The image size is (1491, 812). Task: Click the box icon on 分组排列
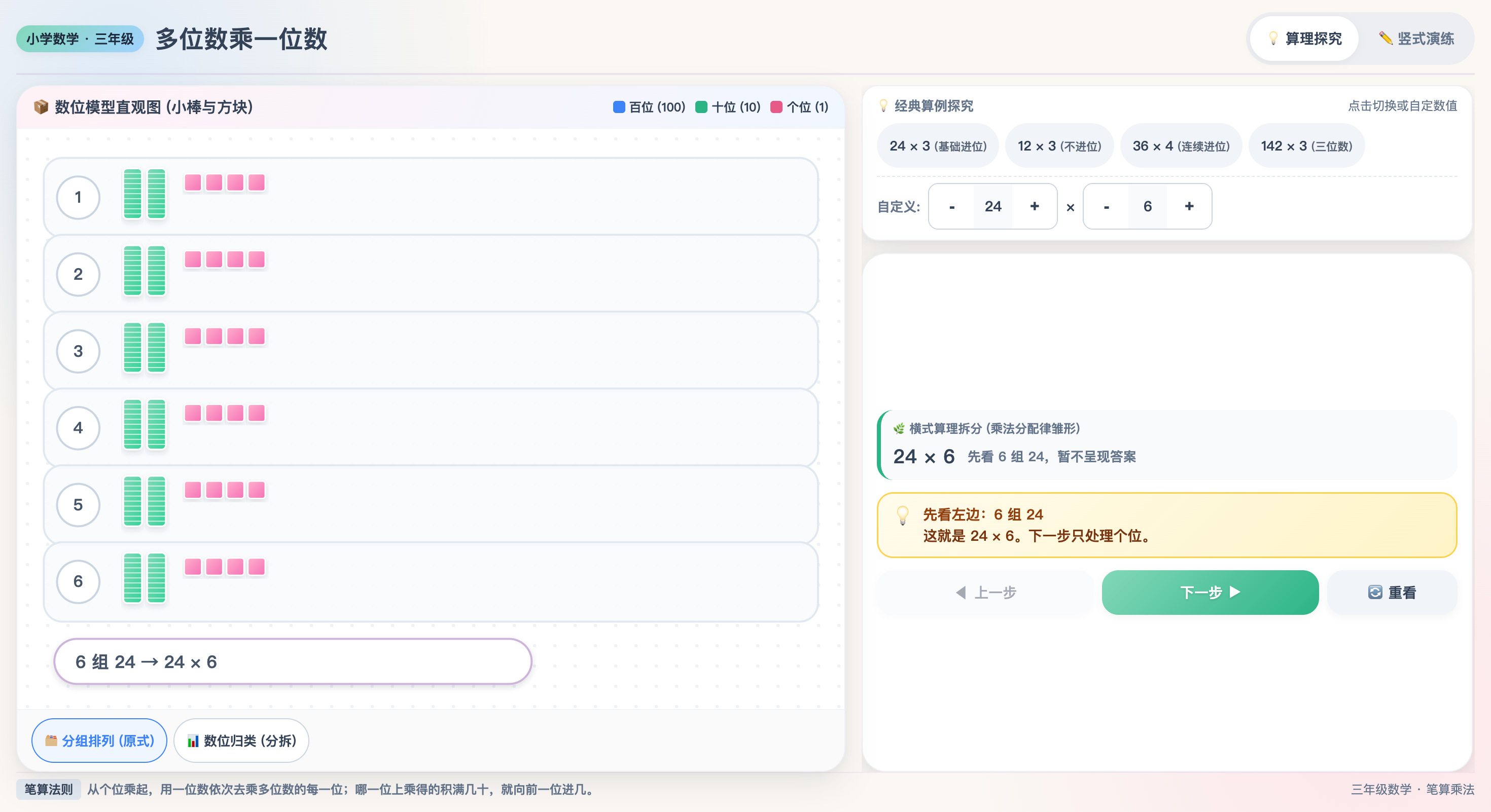(52, 741)
